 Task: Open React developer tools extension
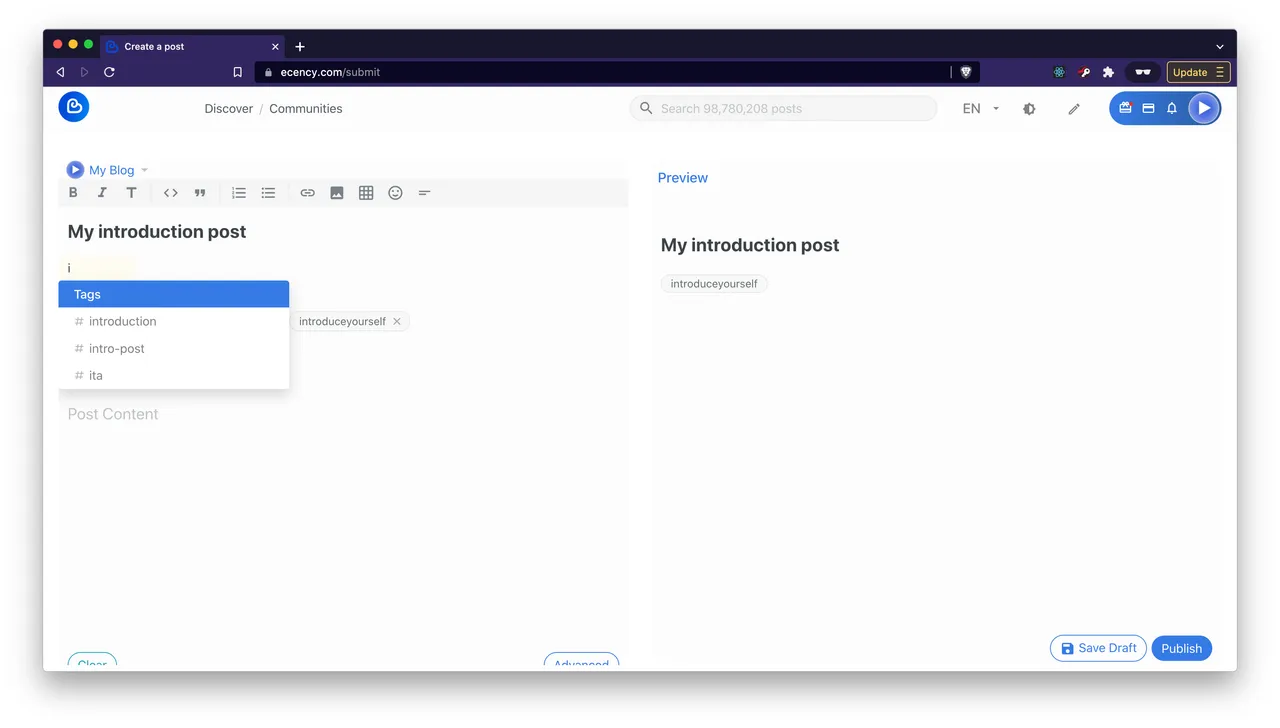1059,72
